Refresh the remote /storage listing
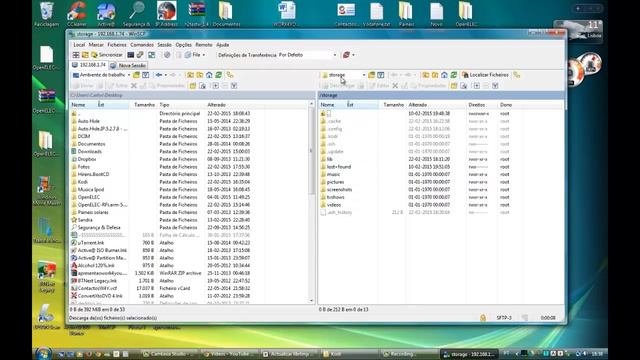 [x=453, y=75]
